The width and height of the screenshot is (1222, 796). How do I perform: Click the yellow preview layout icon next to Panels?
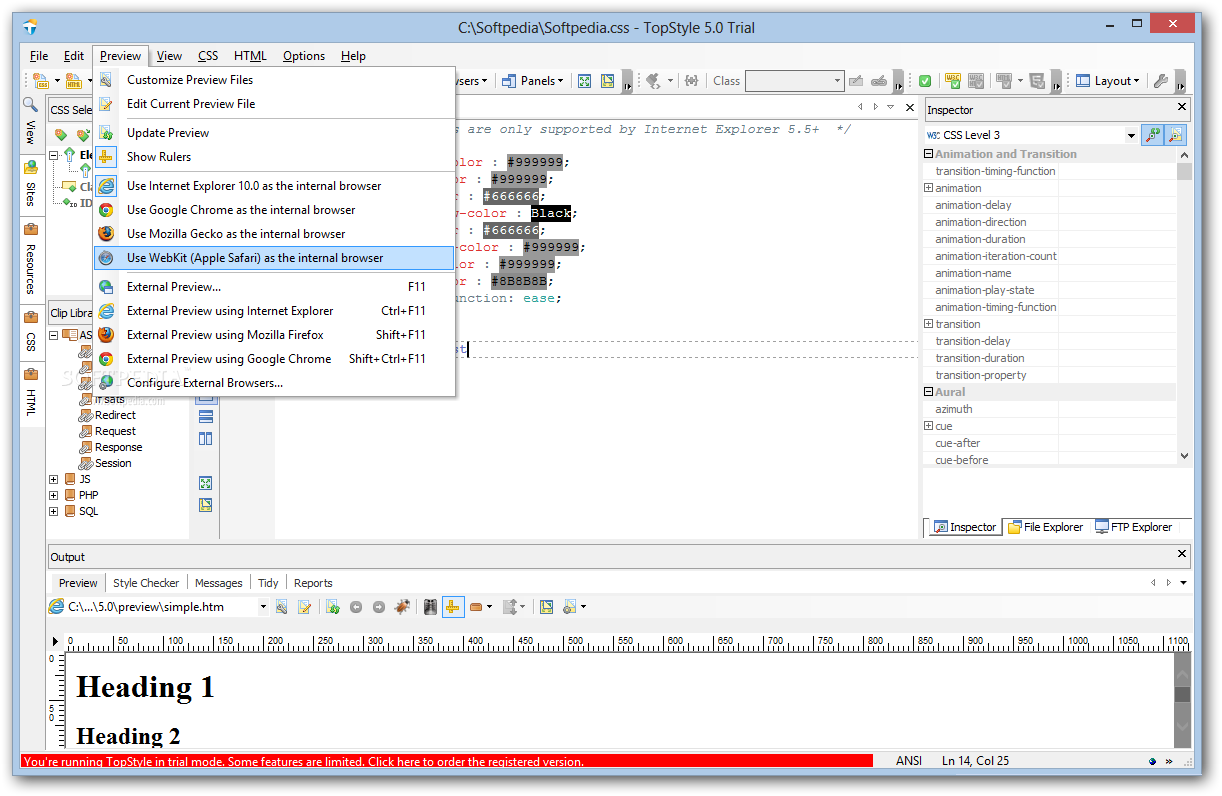coord(607,81)
